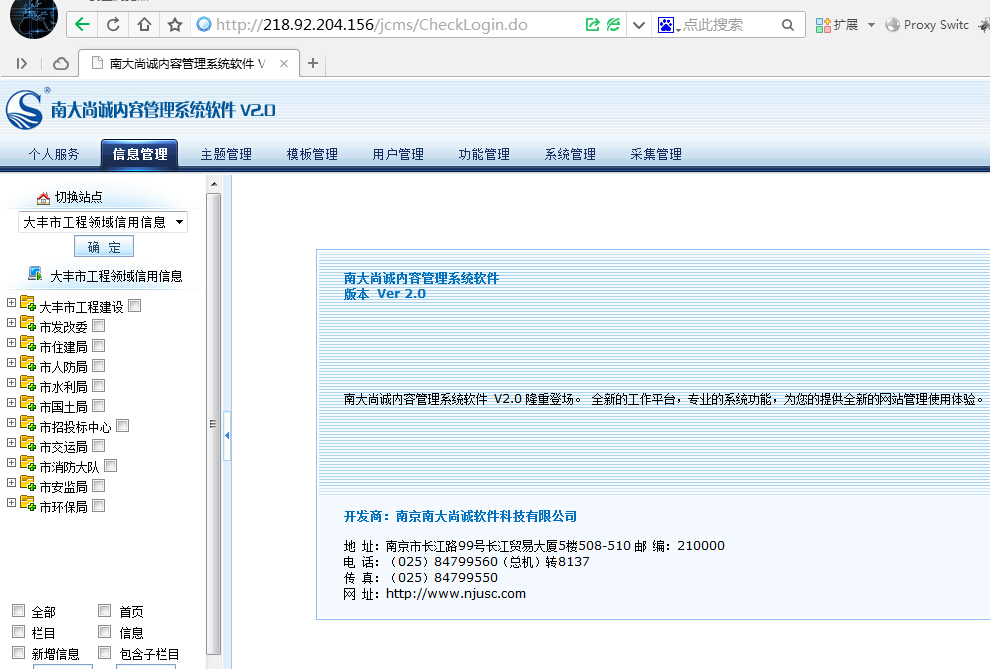Click the 大丰市工程领域信用信息 site root label
The width and height of the screenshot is (990, 669).
coord(116,276)
